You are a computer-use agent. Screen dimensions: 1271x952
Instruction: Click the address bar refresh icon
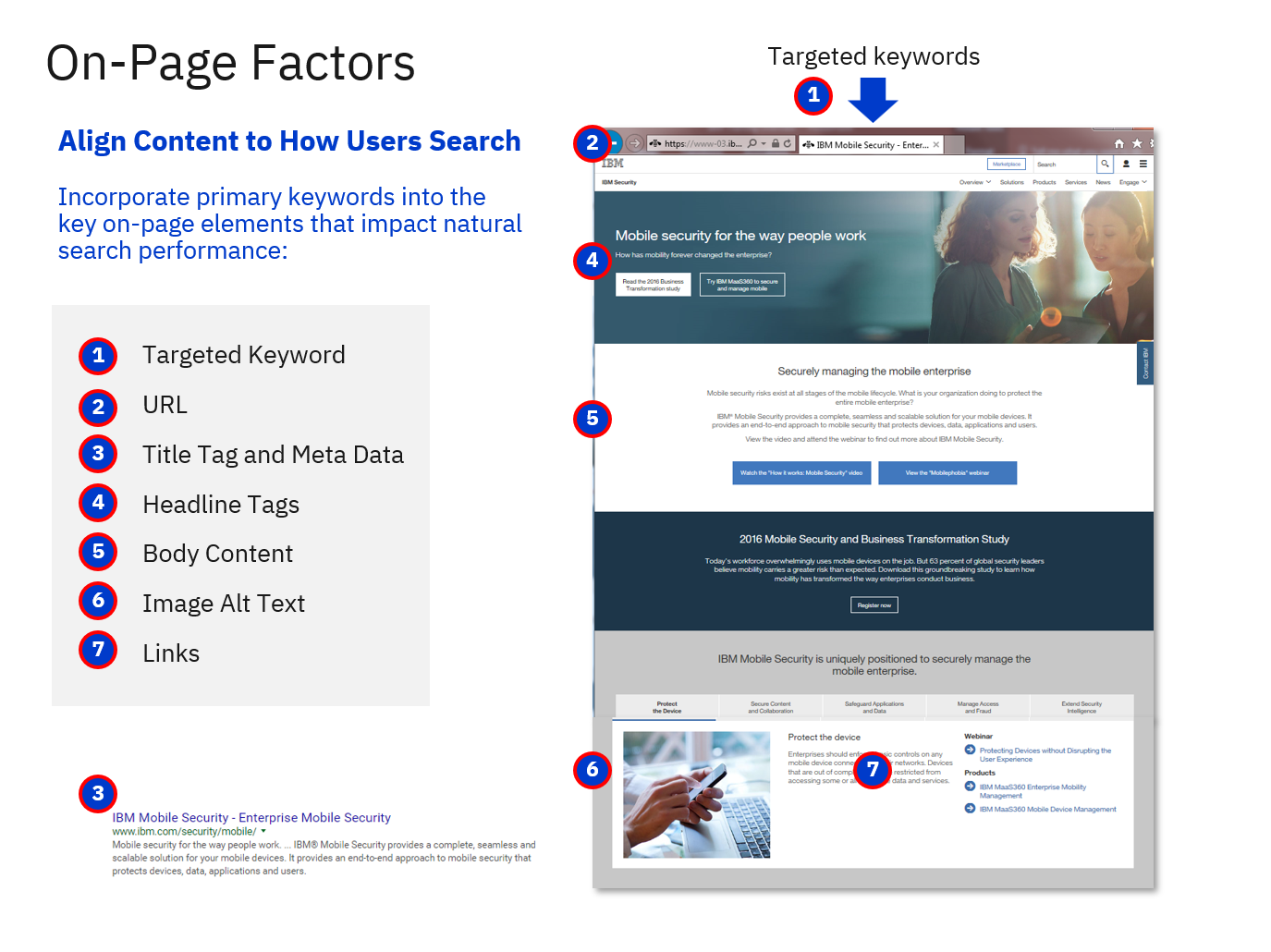[x=788, y=143]
